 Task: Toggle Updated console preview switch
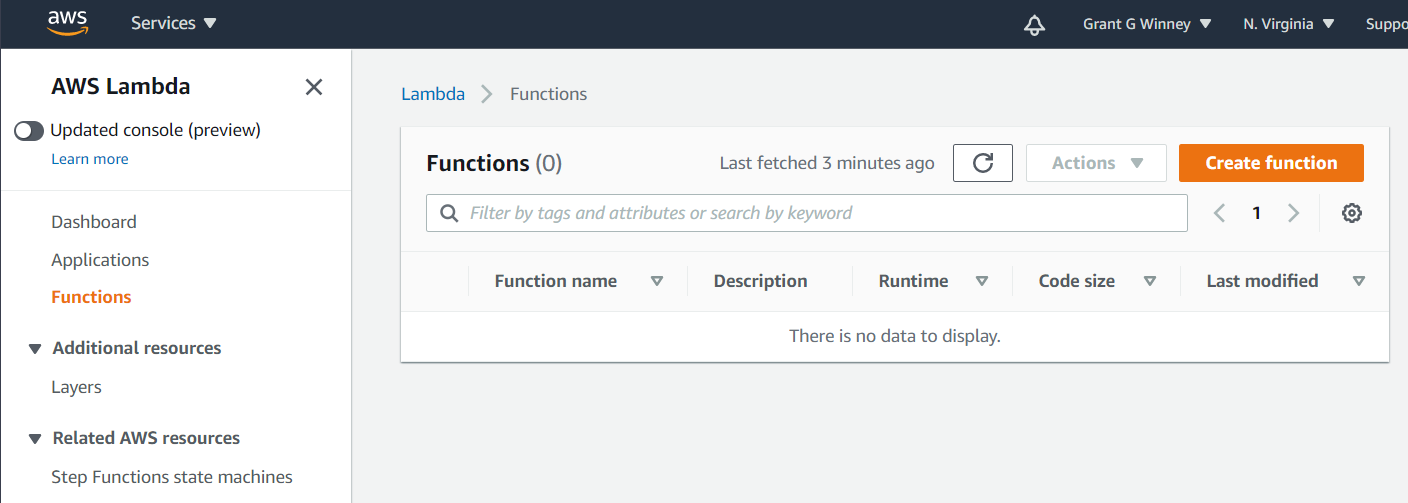click(29, 130)
